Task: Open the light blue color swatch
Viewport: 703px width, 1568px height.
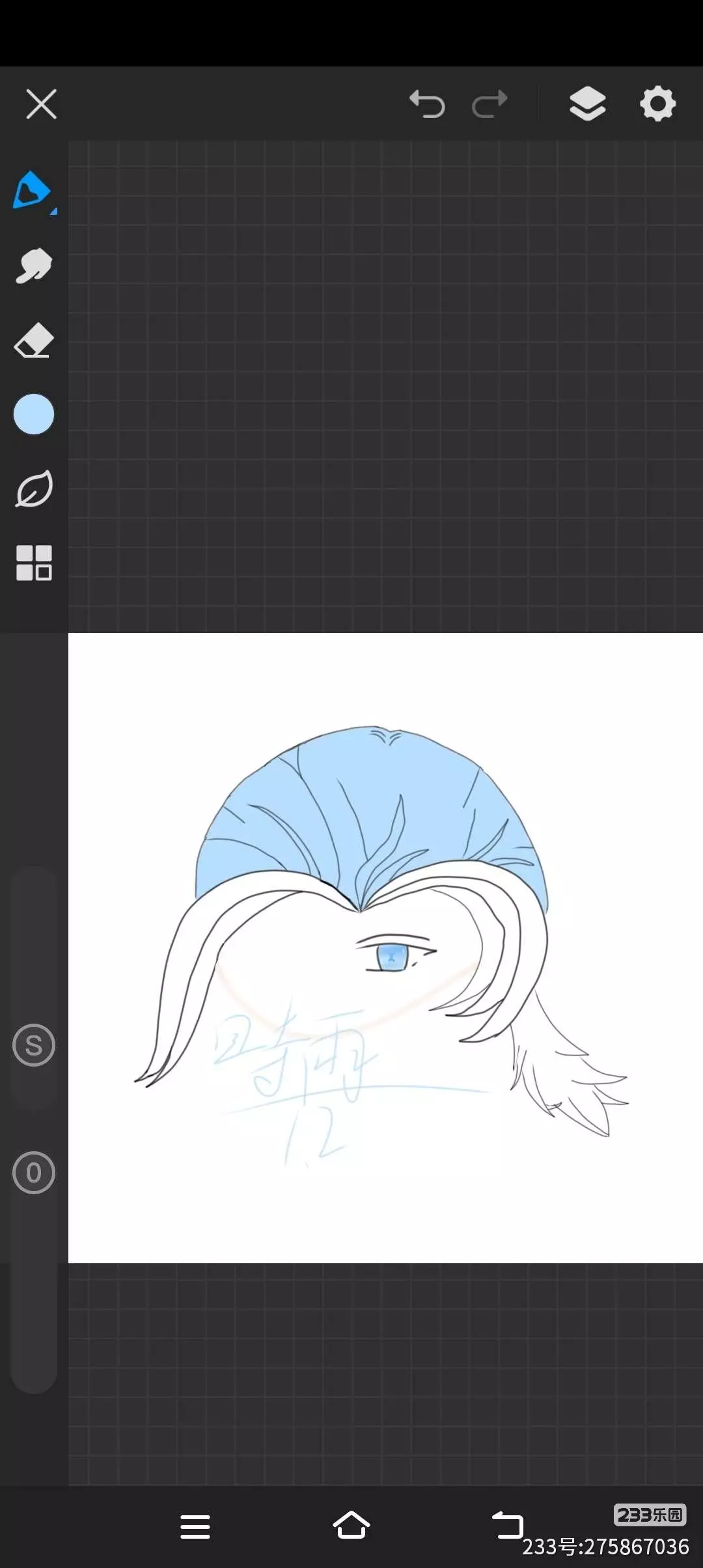Action: click(x=34, y=414)
